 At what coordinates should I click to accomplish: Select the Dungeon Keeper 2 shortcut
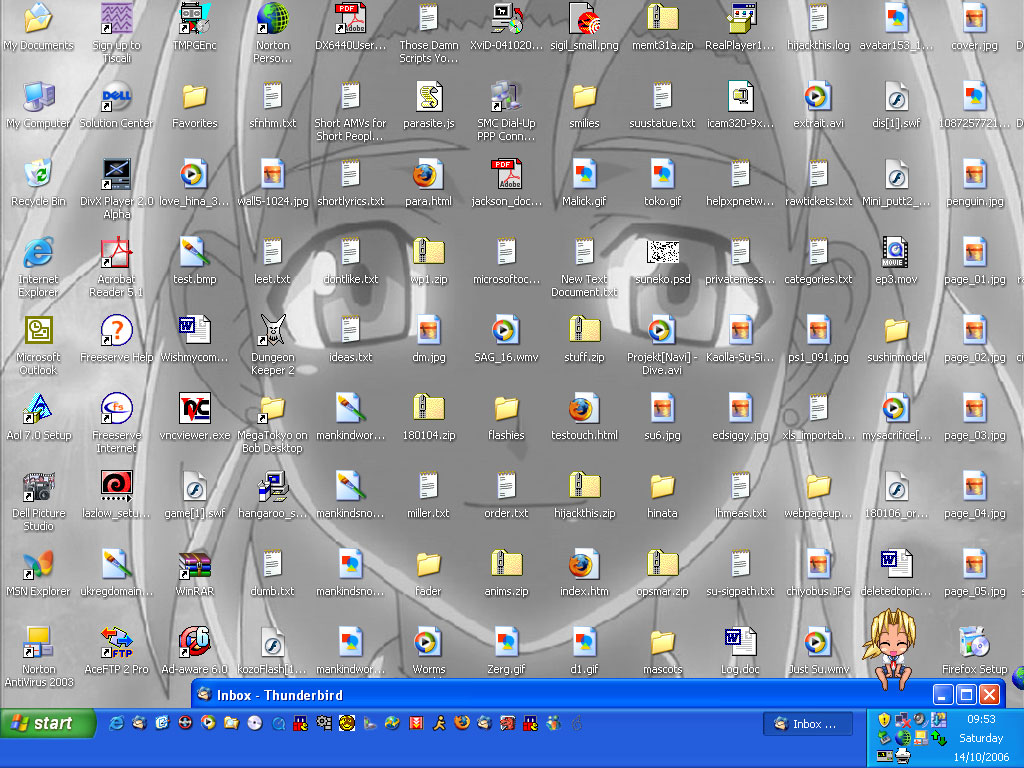272,344
